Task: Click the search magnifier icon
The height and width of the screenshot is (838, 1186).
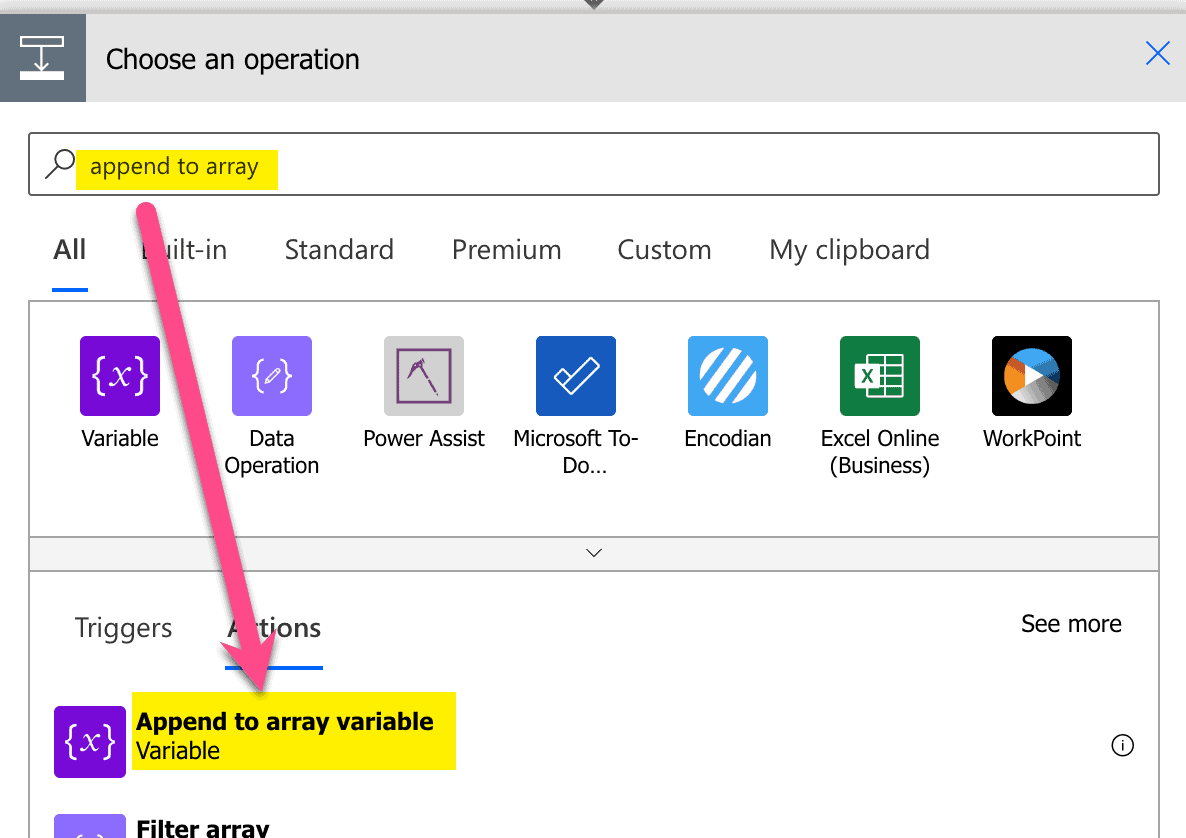Action: 58,163
